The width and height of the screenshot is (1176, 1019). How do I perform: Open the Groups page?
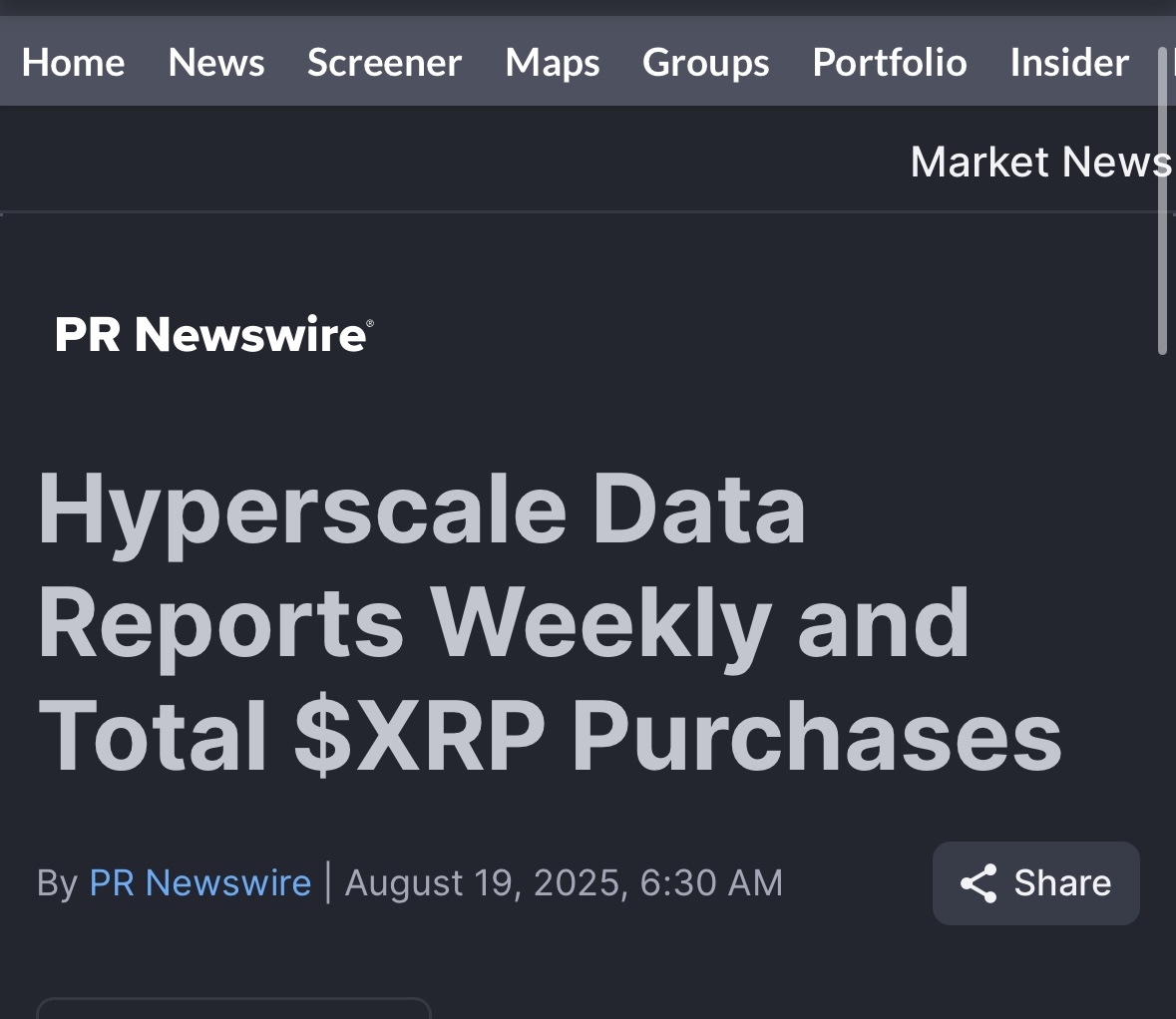[706, 62]
